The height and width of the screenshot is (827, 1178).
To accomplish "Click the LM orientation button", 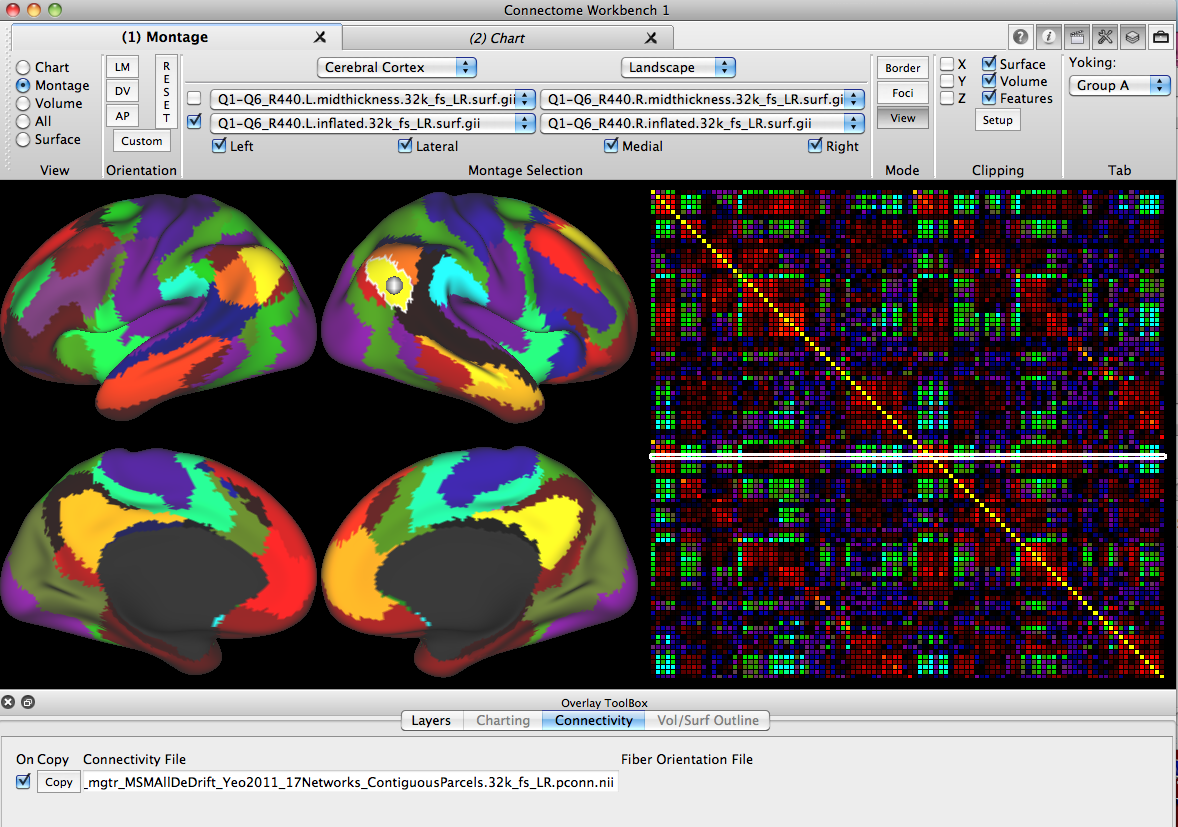I will tap(122, 67).
